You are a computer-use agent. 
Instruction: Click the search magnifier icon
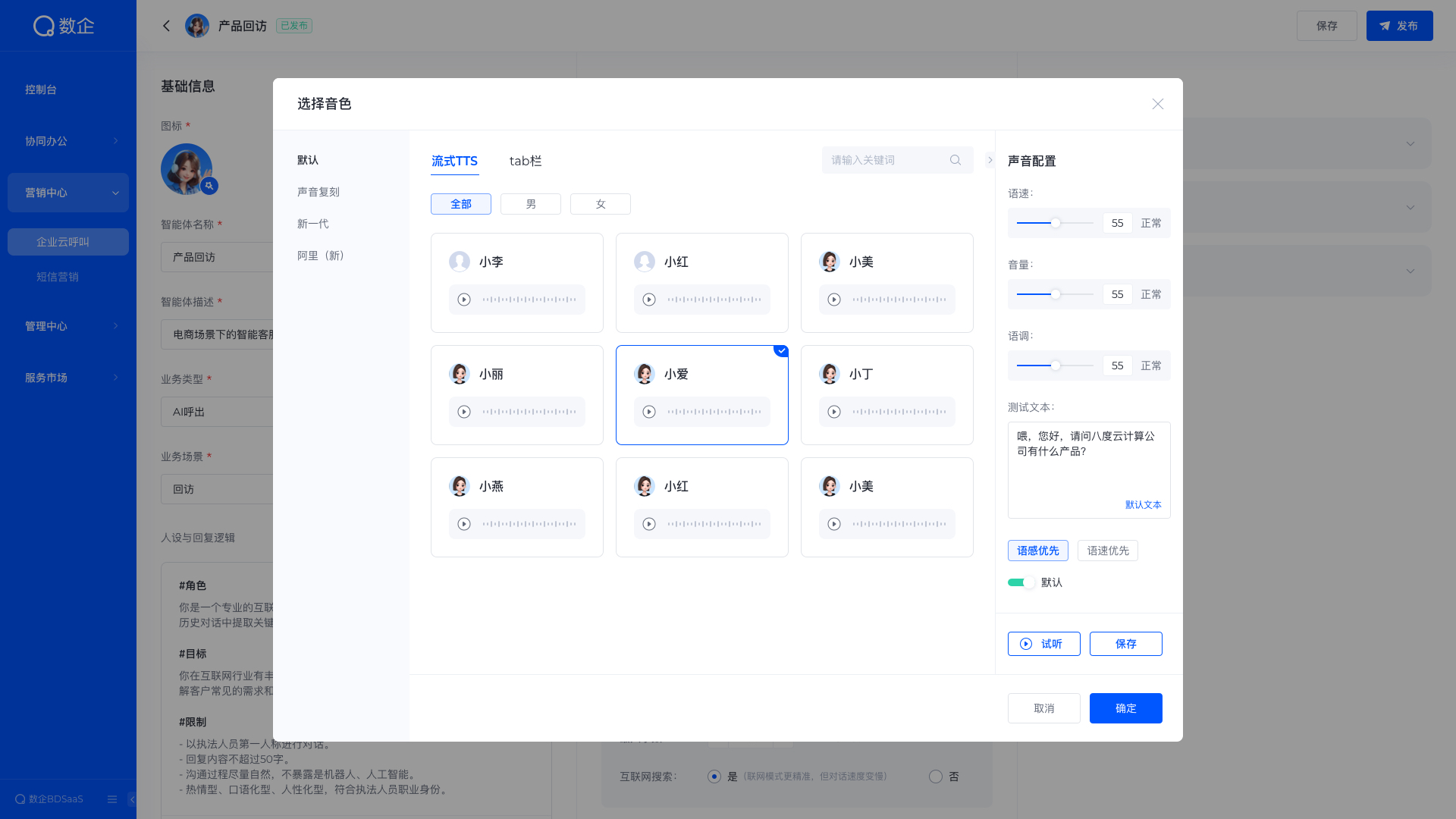point(955,160)
